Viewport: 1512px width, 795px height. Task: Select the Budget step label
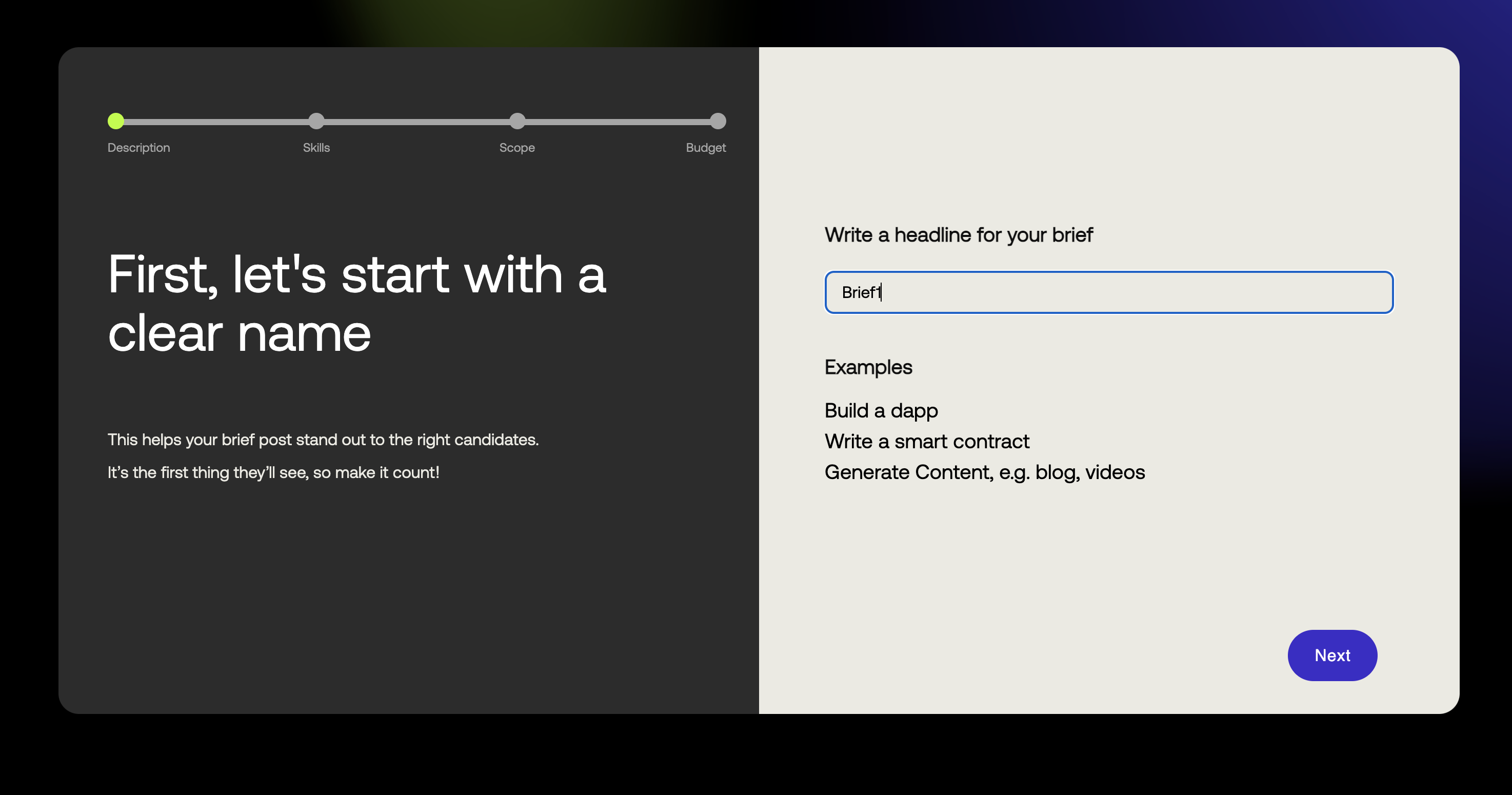(x=706, y=148)
